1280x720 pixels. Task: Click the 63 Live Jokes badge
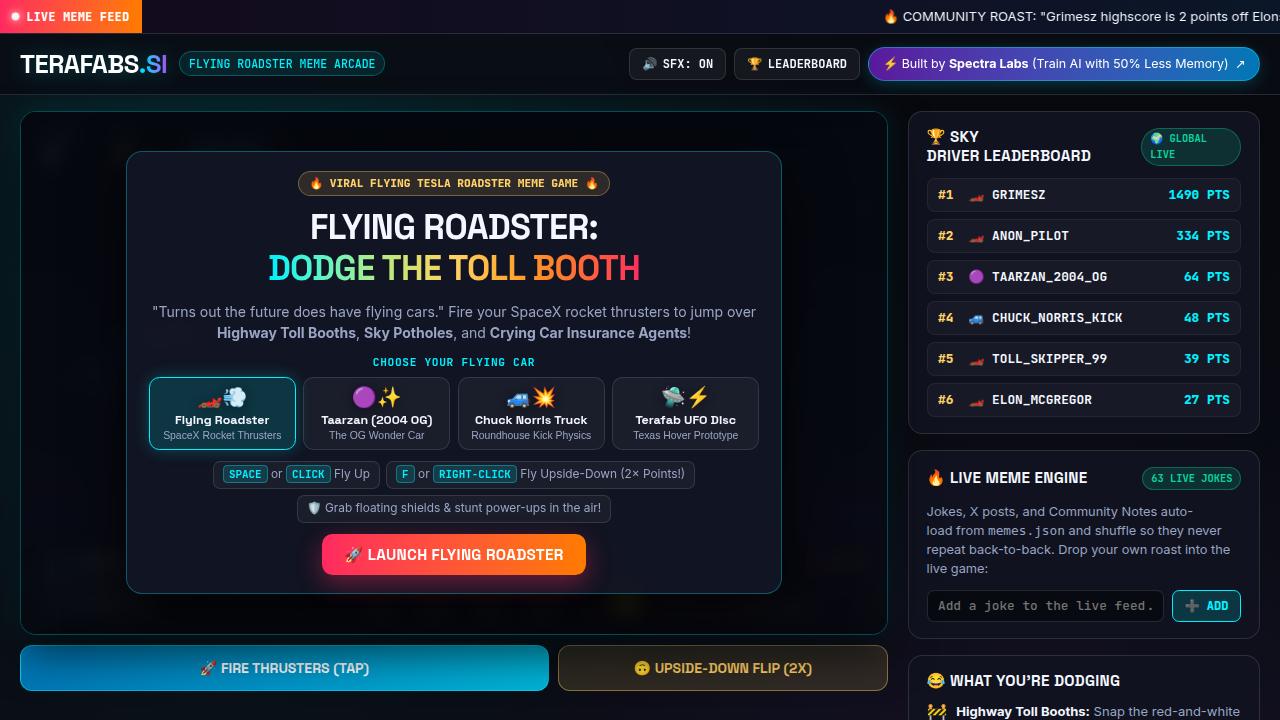click(x=1191, y=478)
